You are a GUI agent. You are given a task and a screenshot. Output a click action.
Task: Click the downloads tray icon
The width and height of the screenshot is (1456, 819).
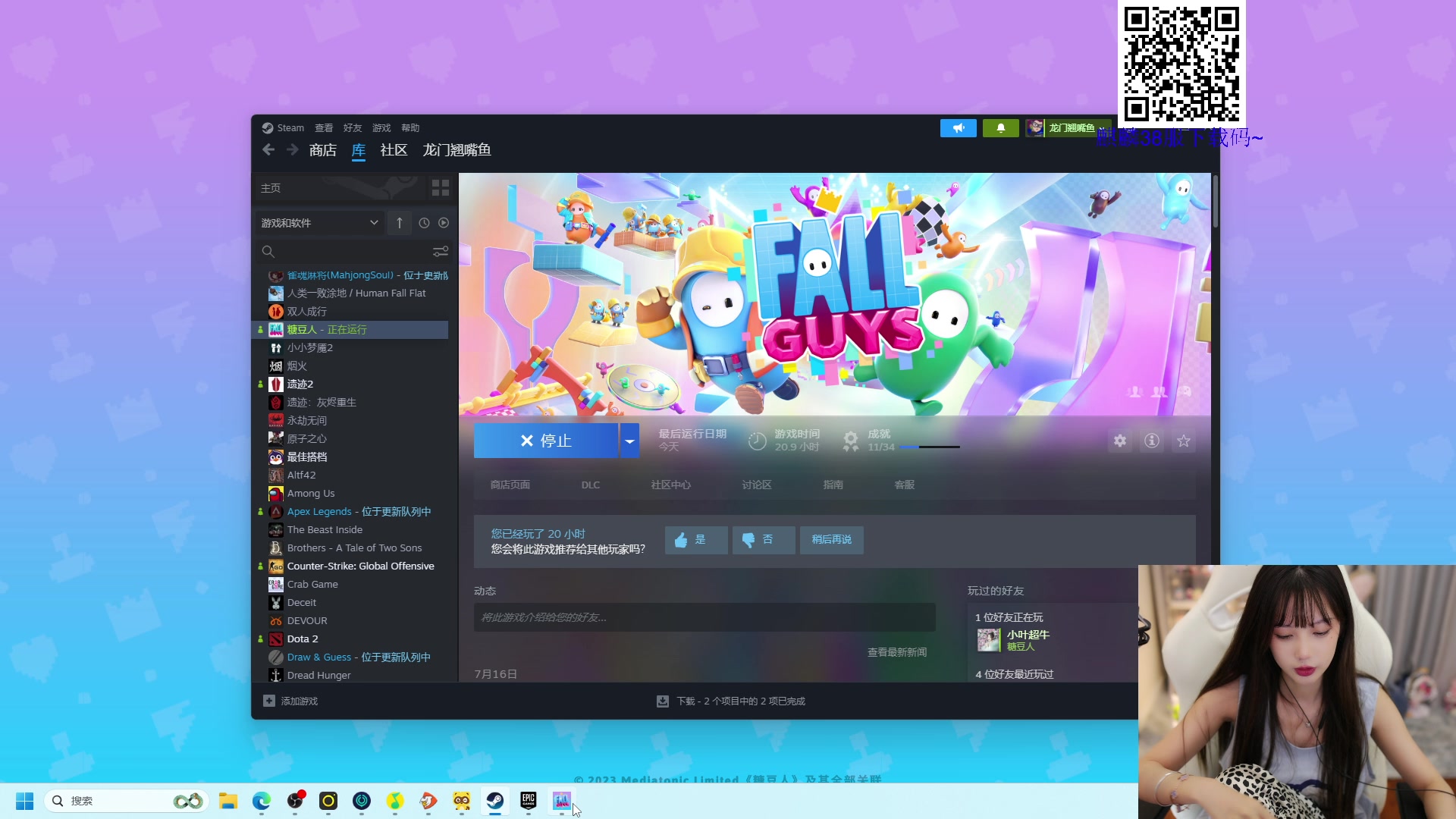pyautogui.click(x=663, y=701)
